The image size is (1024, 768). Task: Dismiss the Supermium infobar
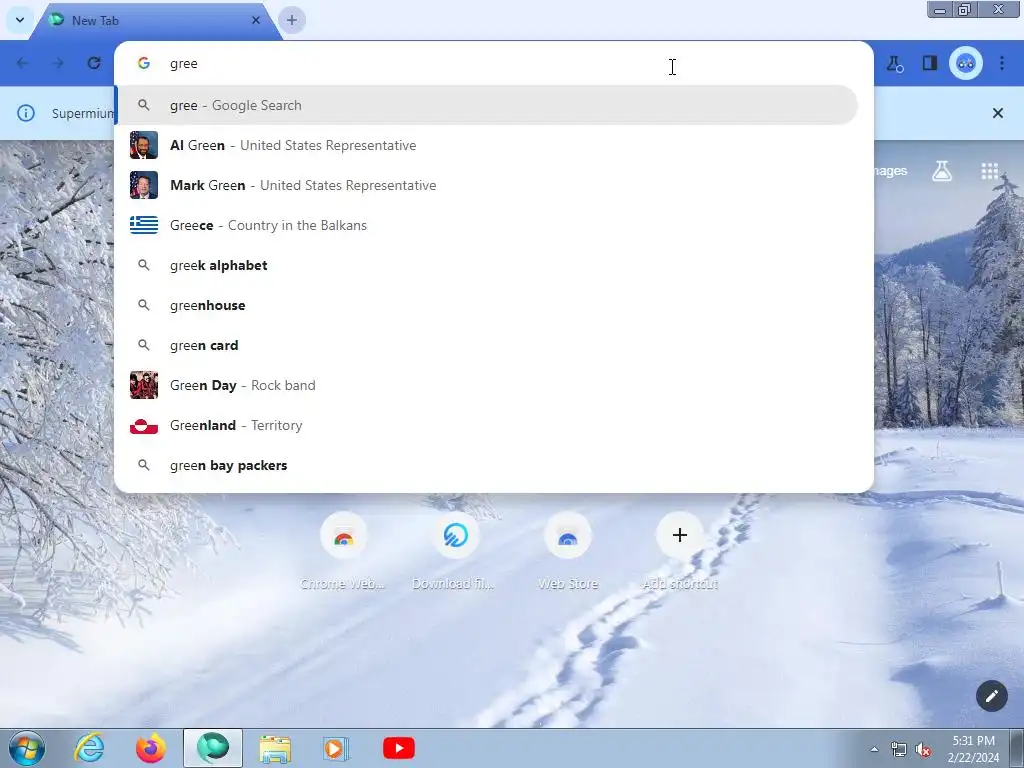point(997,113)
